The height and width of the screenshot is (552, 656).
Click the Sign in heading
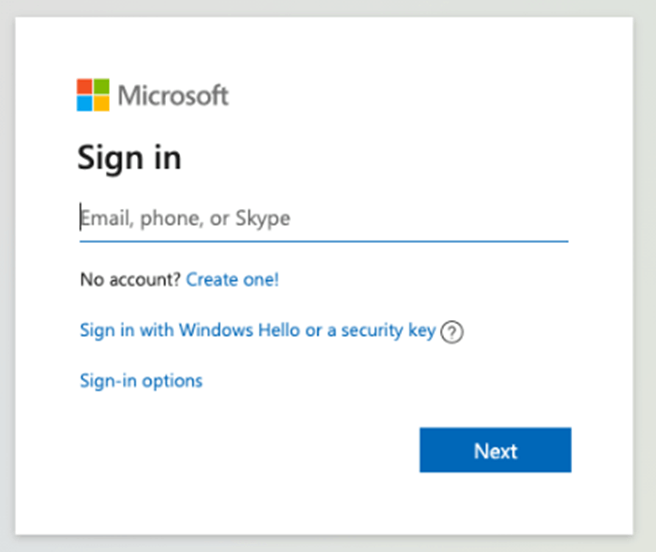pyautogui.click(x=129, y=158)
